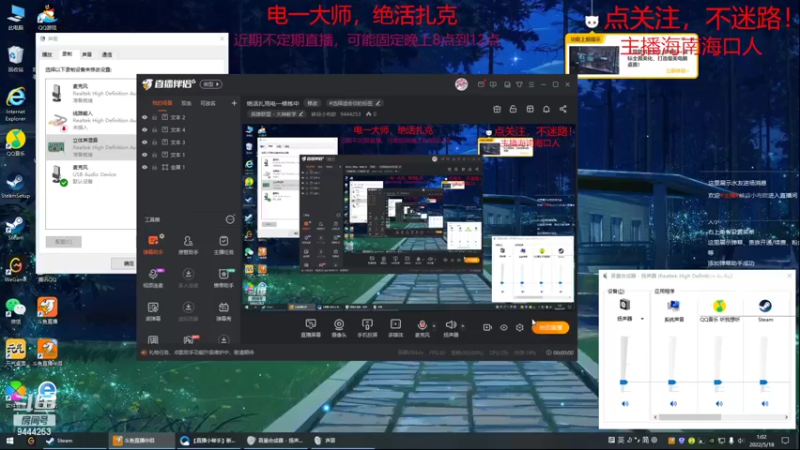
Task: Open the 弹幕助手 tool
Action: click(153, 244)
